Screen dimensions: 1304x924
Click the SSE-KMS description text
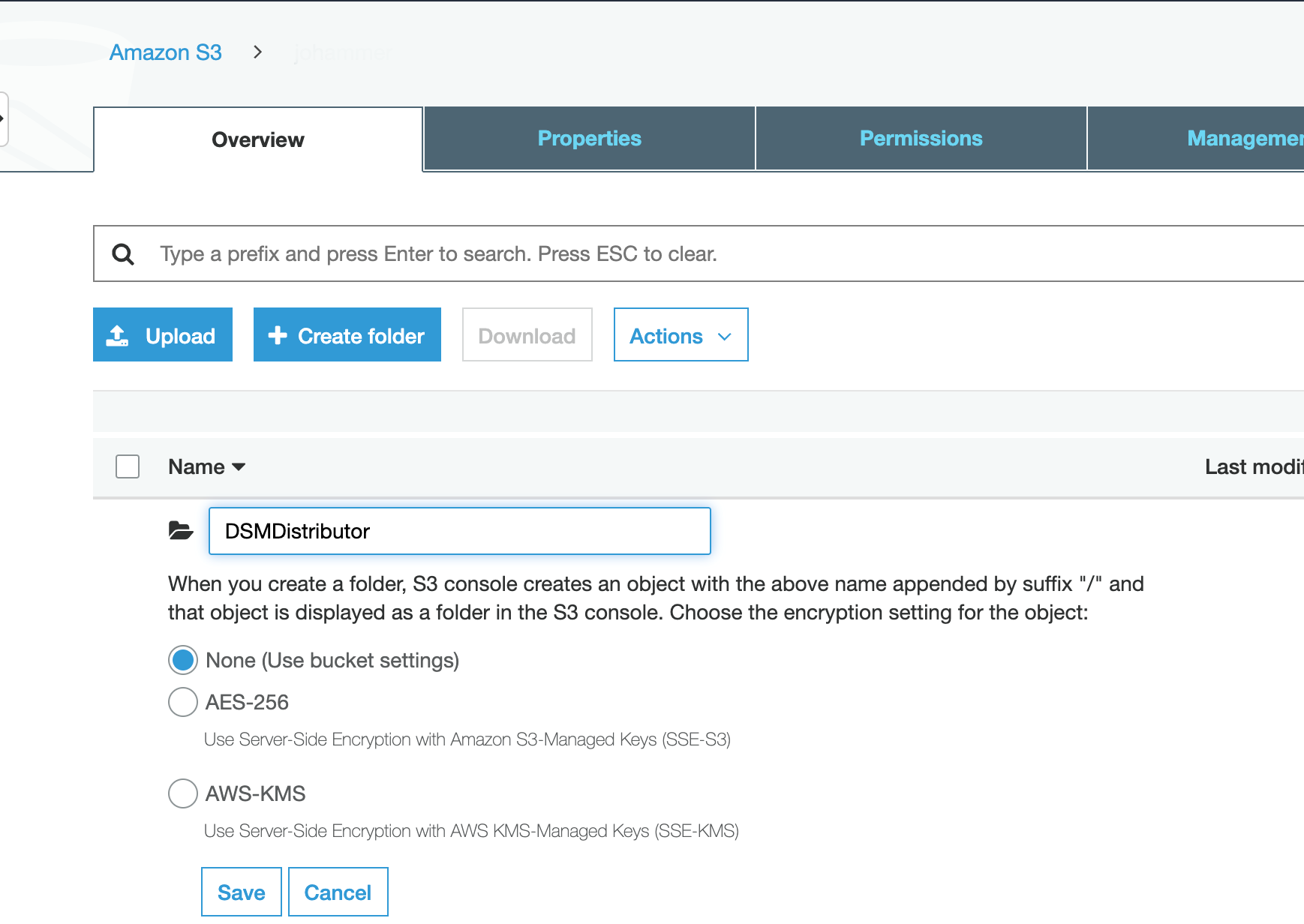tap(471, 831)
